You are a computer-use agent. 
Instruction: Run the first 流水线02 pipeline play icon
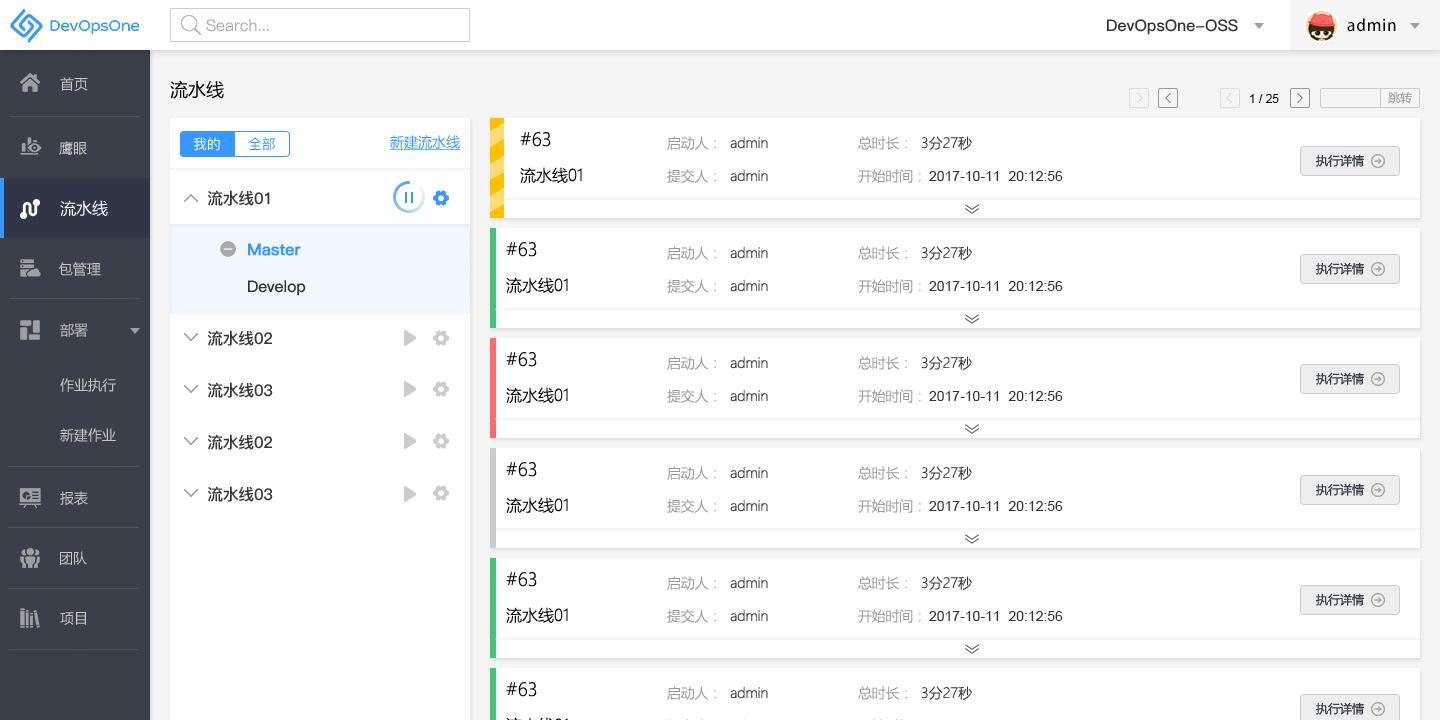tap(410, 338)
